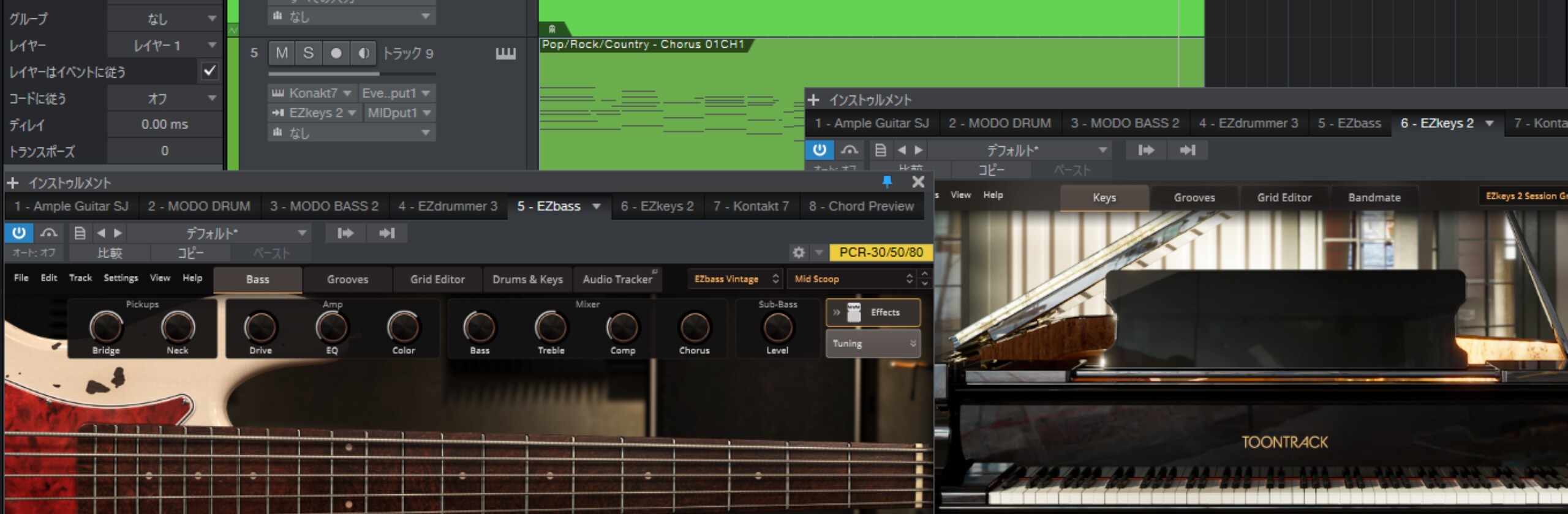Select the Pop/Rock/Country Chorus MIDI clip
Screen dimensions: 1568x514
tap(871, 104)
